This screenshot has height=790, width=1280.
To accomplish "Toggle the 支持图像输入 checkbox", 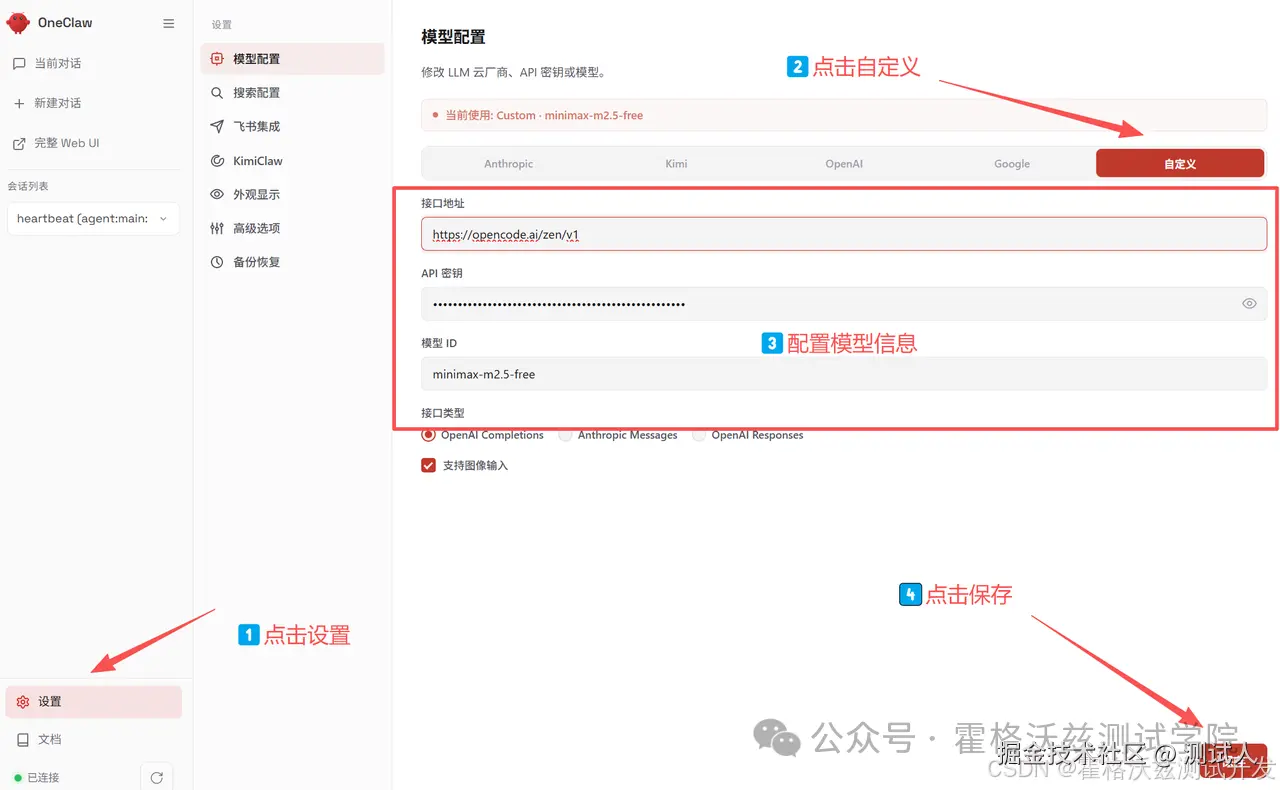I will pyautogui.click(x=429, y=465).
